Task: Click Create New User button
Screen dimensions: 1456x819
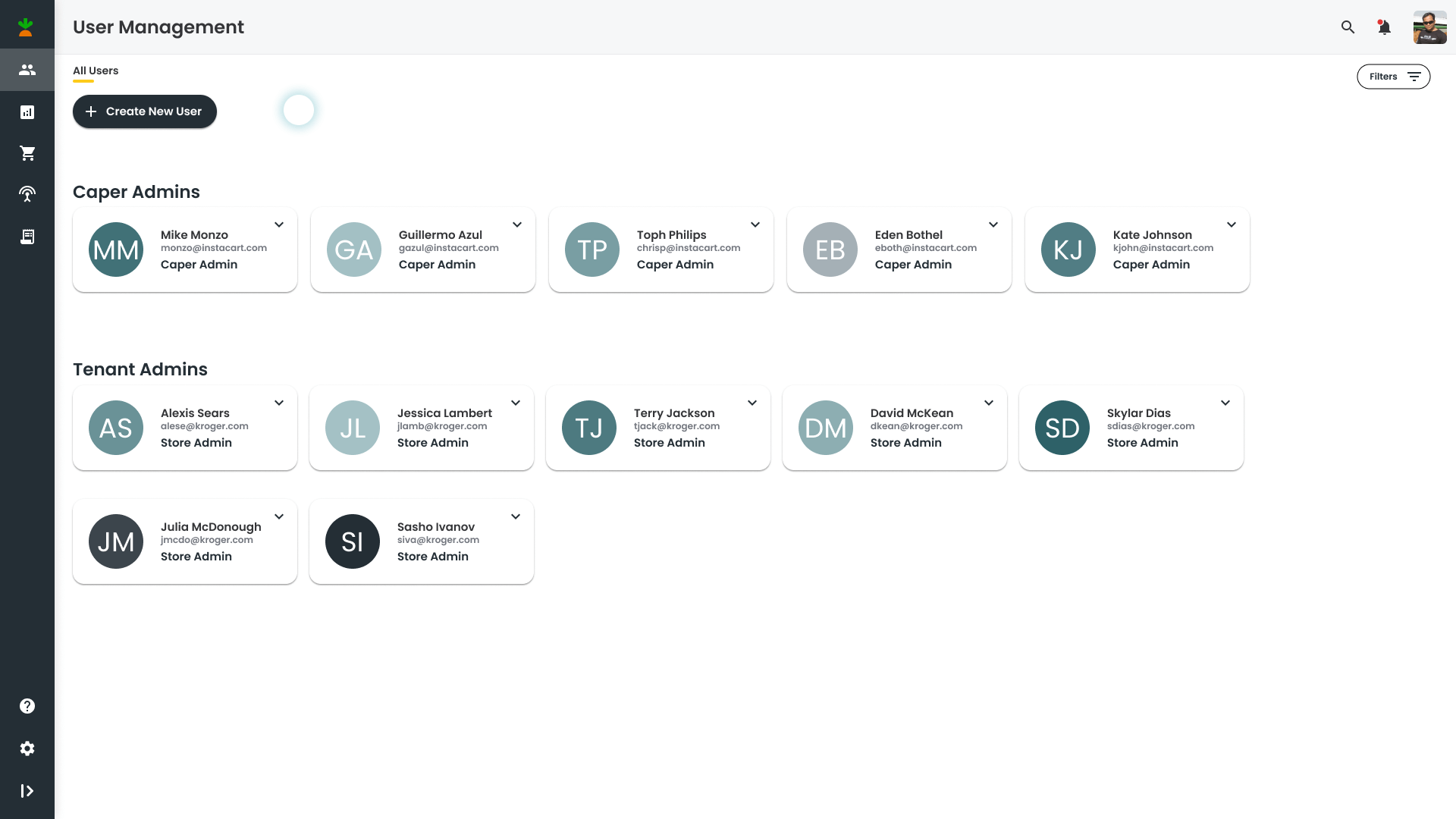Action: click(x=145, y=111)
